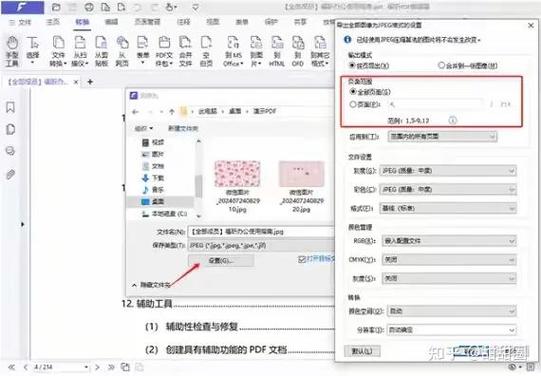Create a Blank Page (空白页) from ribbon
Viewport: 541px width, 376px height.
(x=206, y=51)
